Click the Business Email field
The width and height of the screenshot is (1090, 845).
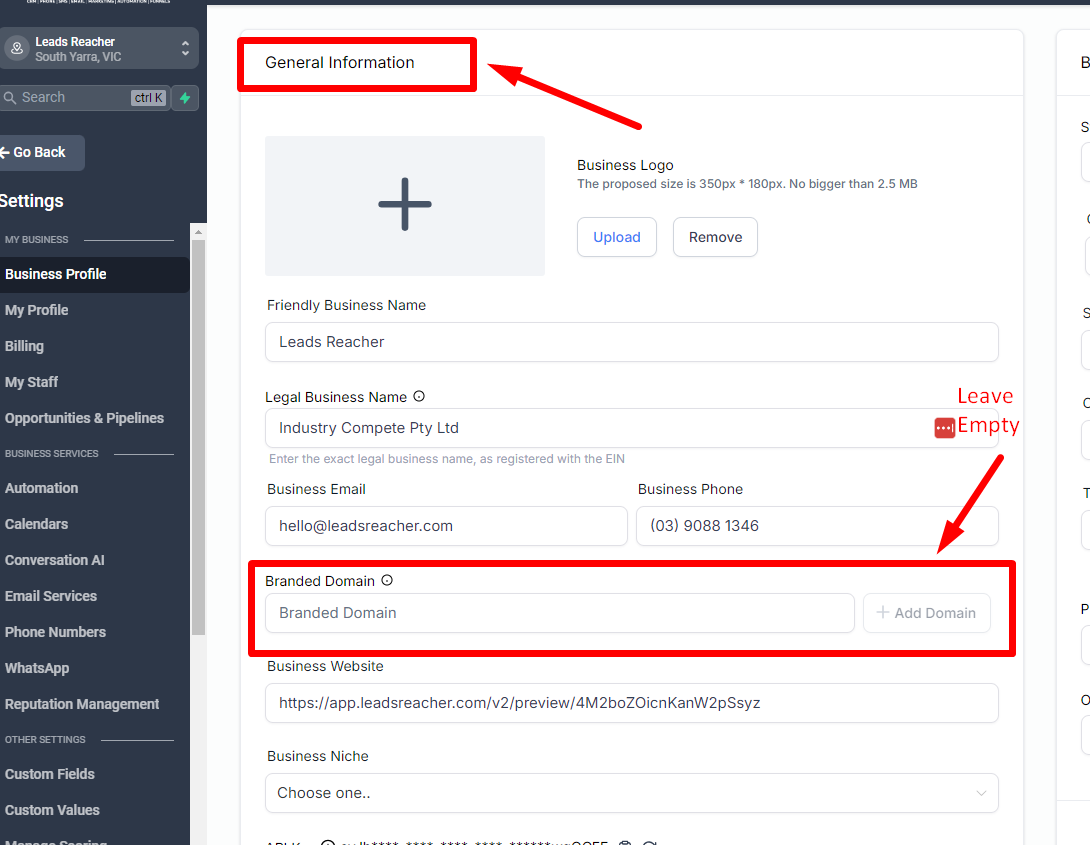point(446,526)
